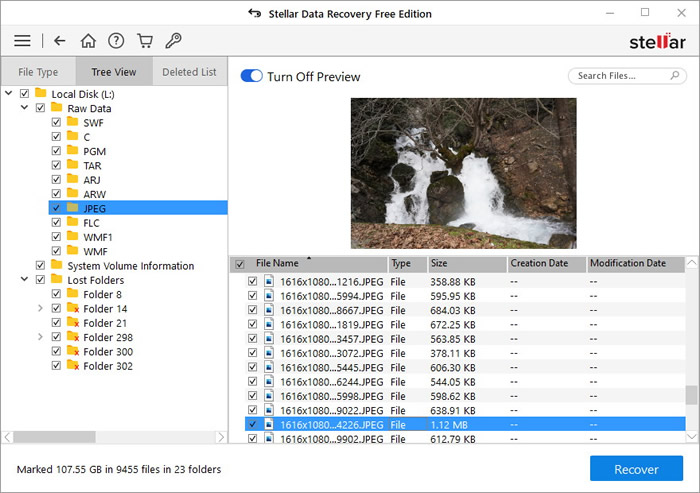Open the hamburger menu icon
This screenshot has width=700, height=493.
pos(22,41)
